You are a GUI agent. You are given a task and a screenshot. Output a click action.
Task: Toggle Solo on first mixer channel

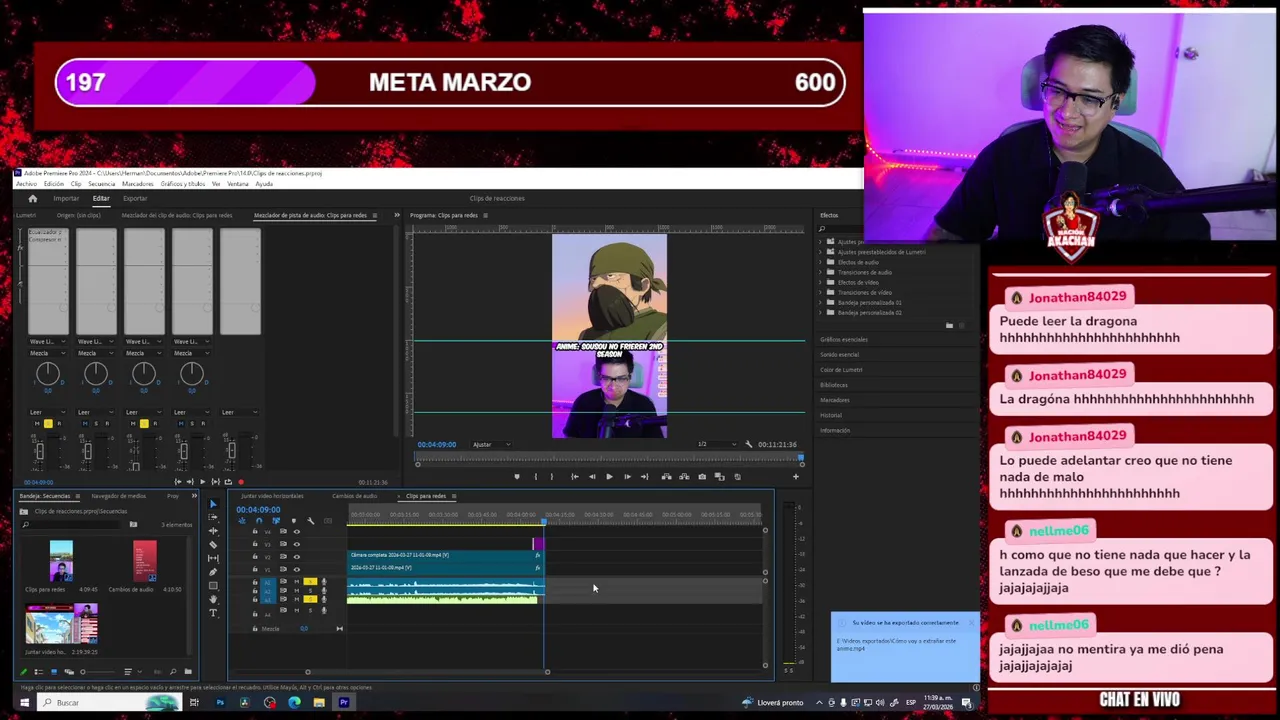coord(48,424)
